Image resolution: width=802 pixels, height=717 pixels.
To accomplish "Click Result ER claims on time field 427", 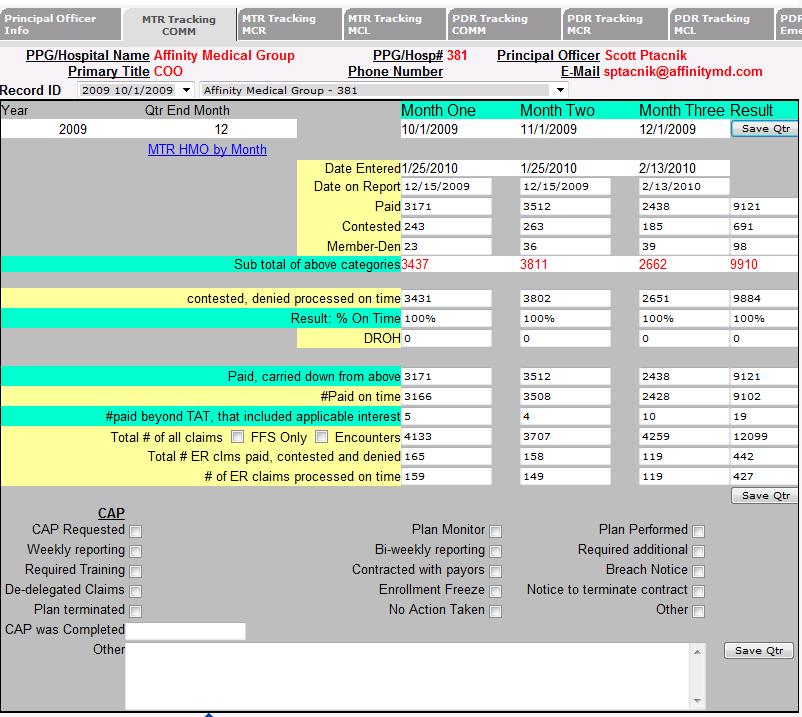I will point(764,477).
